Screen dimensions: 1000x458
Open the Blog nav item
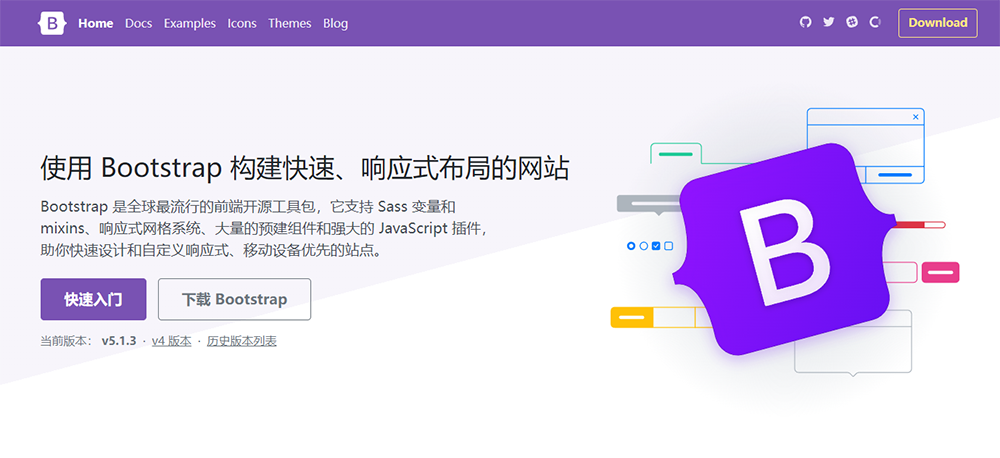tap(335, 24)
